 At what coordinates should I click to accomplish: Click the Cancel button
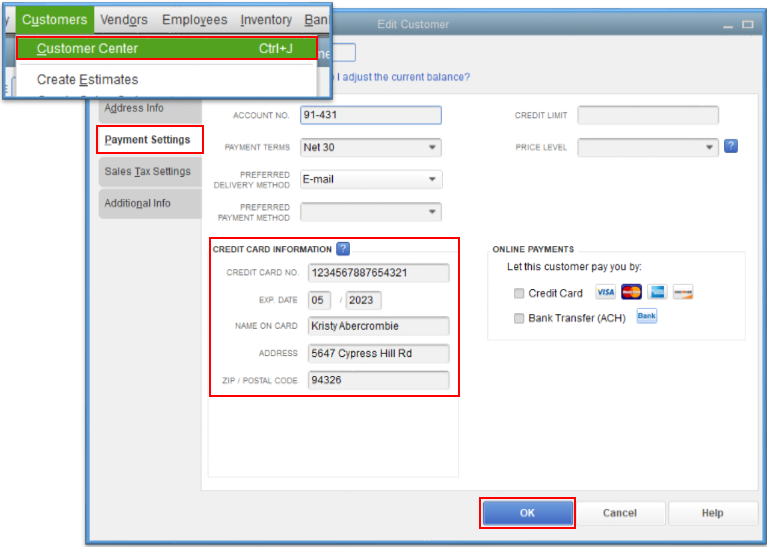[619, 513]
